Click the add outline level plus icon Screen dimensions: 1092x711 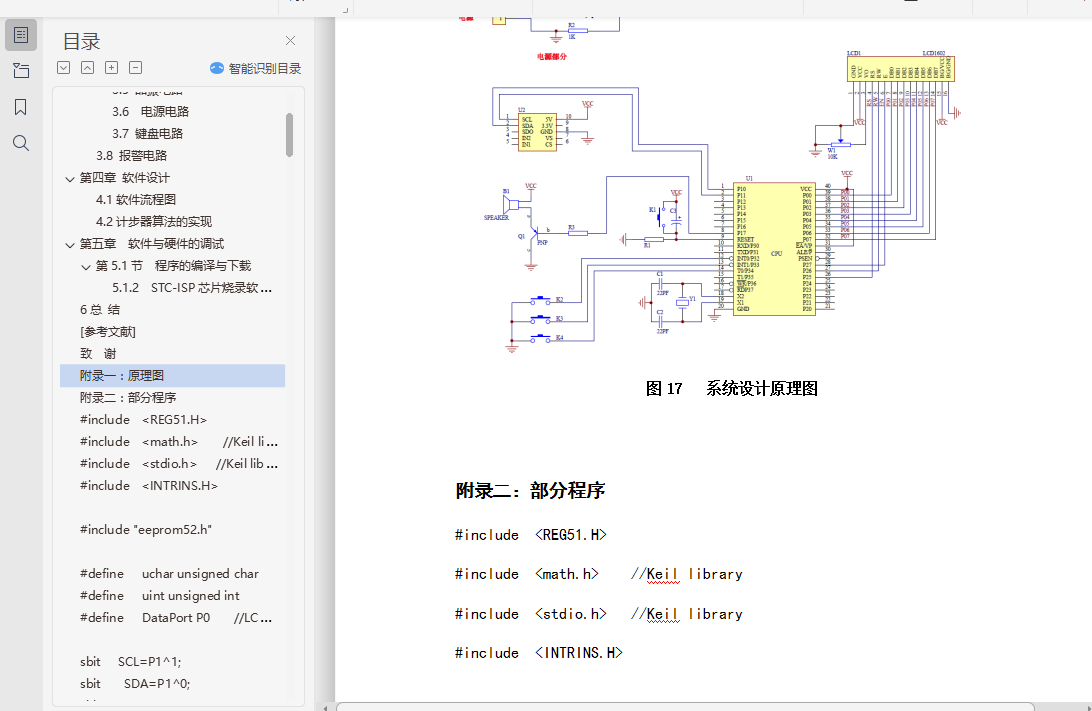click(111, 68)
